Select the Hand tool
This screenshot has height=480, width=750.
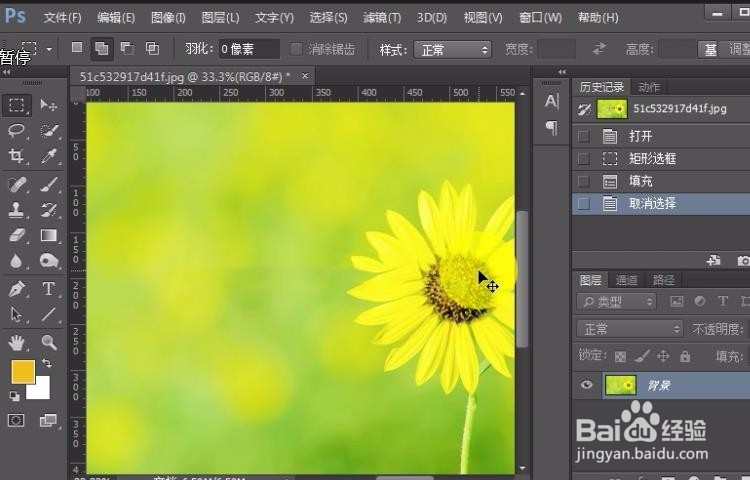[x=17, y=342]
